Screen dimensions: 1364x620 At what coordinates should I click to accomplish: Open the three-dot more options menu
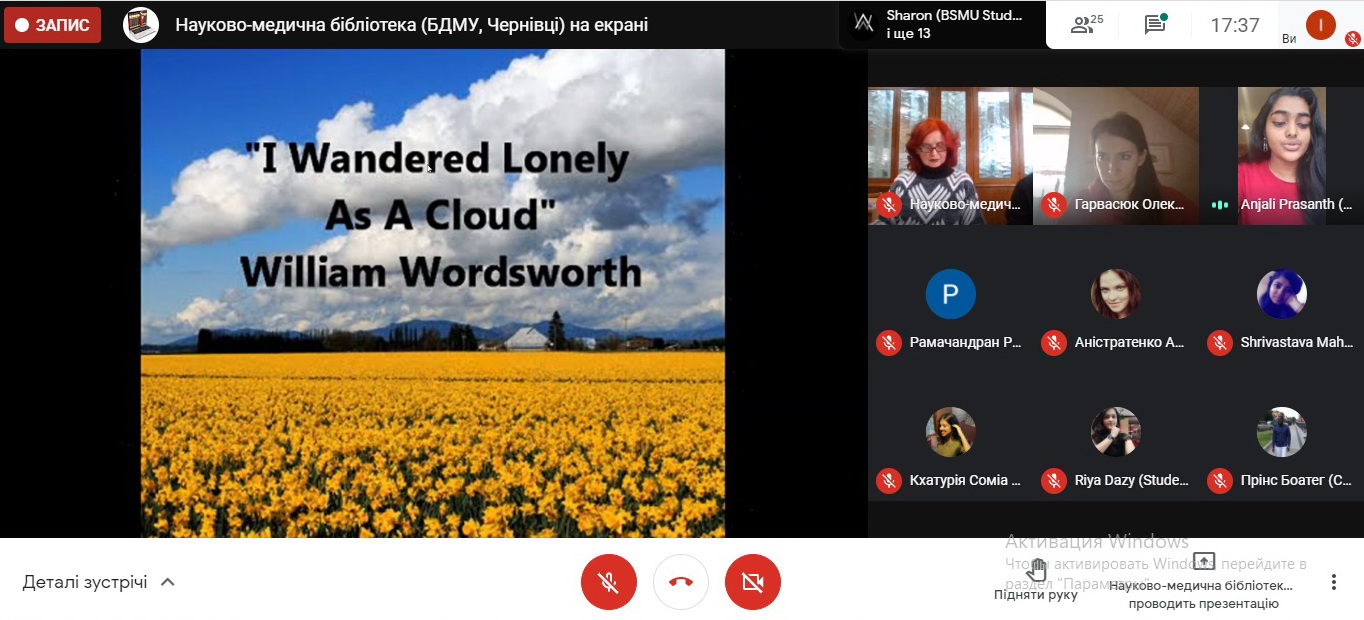(1333, 582)
